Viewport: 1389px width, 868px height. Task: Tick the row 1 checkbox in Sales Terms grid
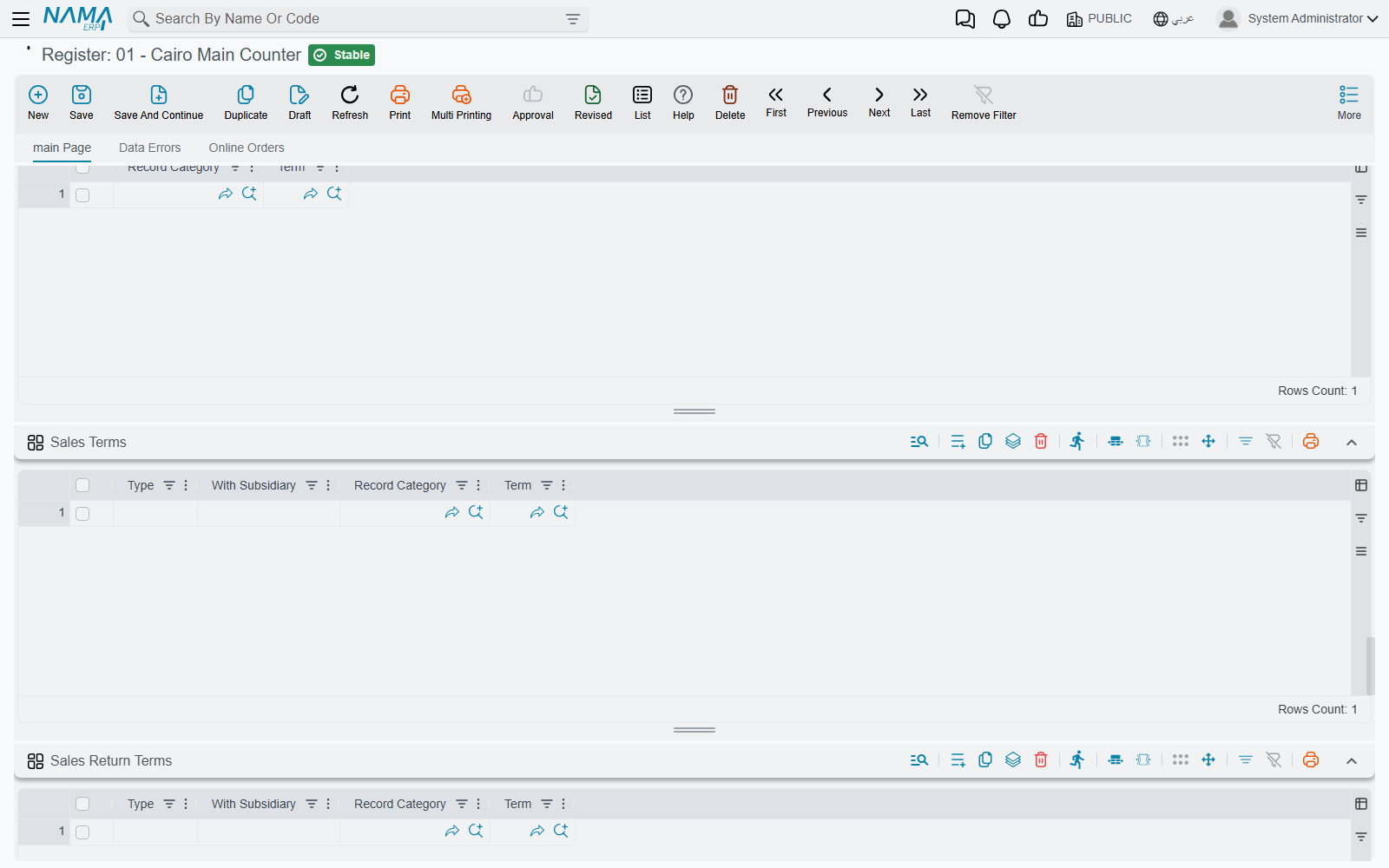point(82,514)
